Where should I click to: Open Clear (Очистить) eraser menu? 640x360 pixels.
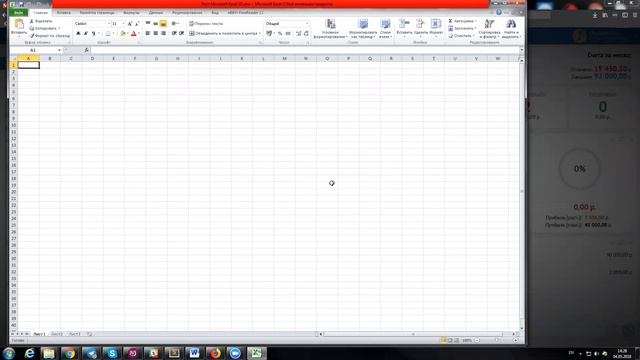pyautogui.click(x=461, y=36)
